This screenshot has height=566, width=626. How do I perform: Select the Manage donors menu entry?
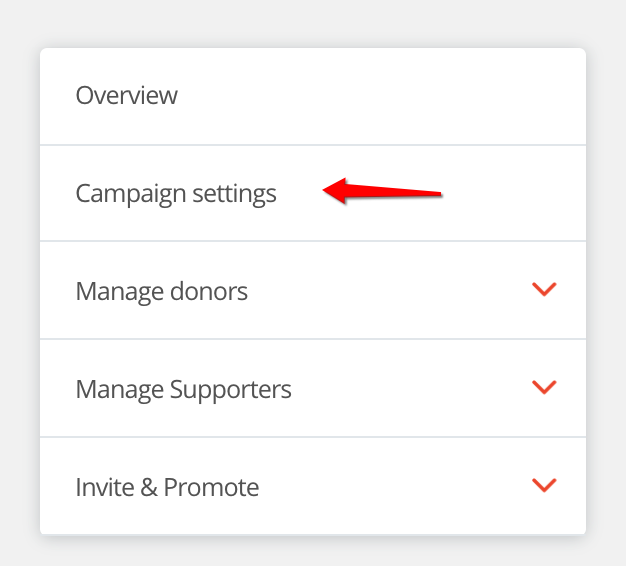tap(162, 291)
